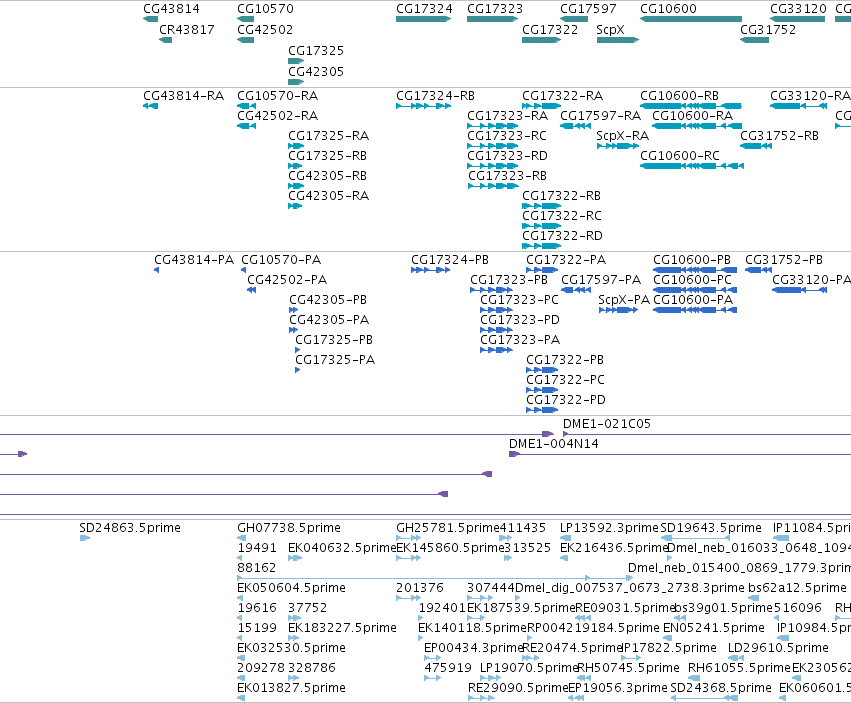The height and width of the screenshot is (703, 851).
Task: Open the CG31752-RB transcript label
Action: tap(779, 136)
